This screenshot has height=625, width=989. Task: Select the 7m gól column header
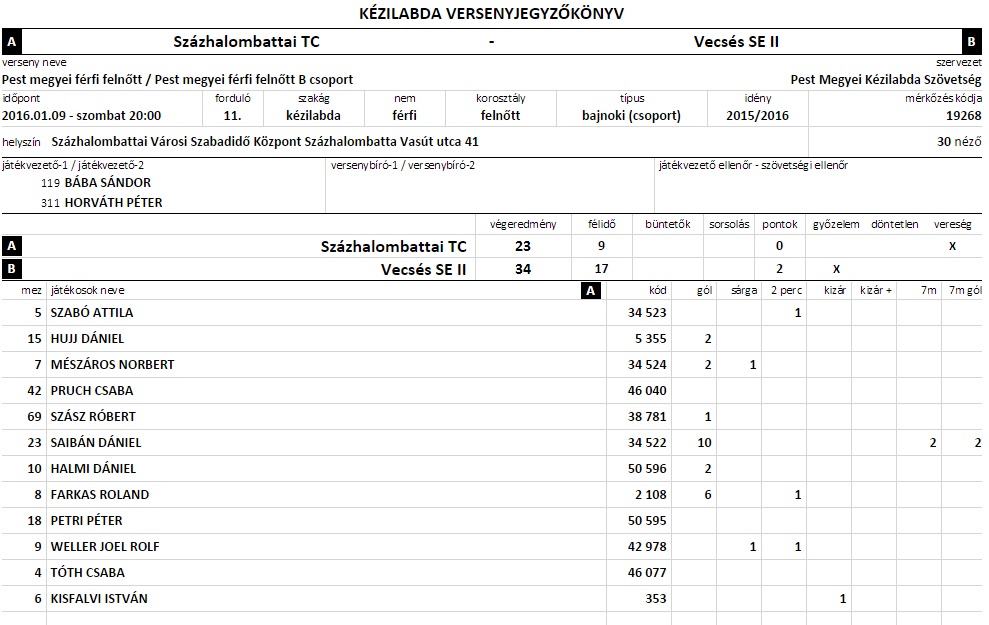(x=965, y=291)
